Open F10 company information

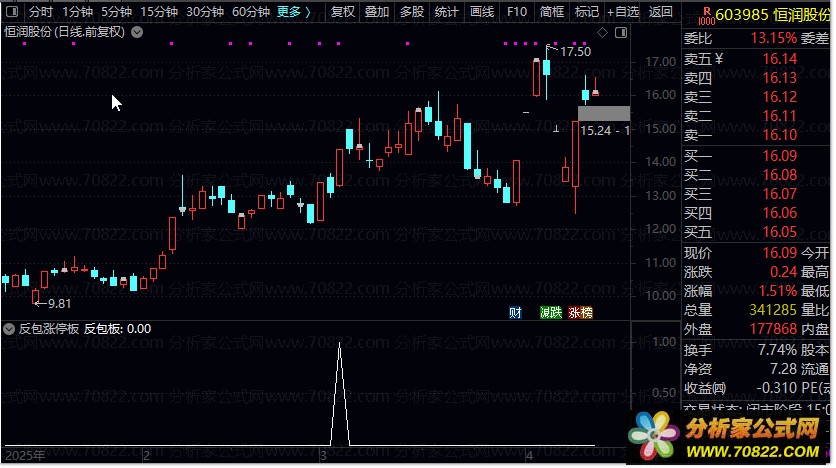(x=517, y=11)
